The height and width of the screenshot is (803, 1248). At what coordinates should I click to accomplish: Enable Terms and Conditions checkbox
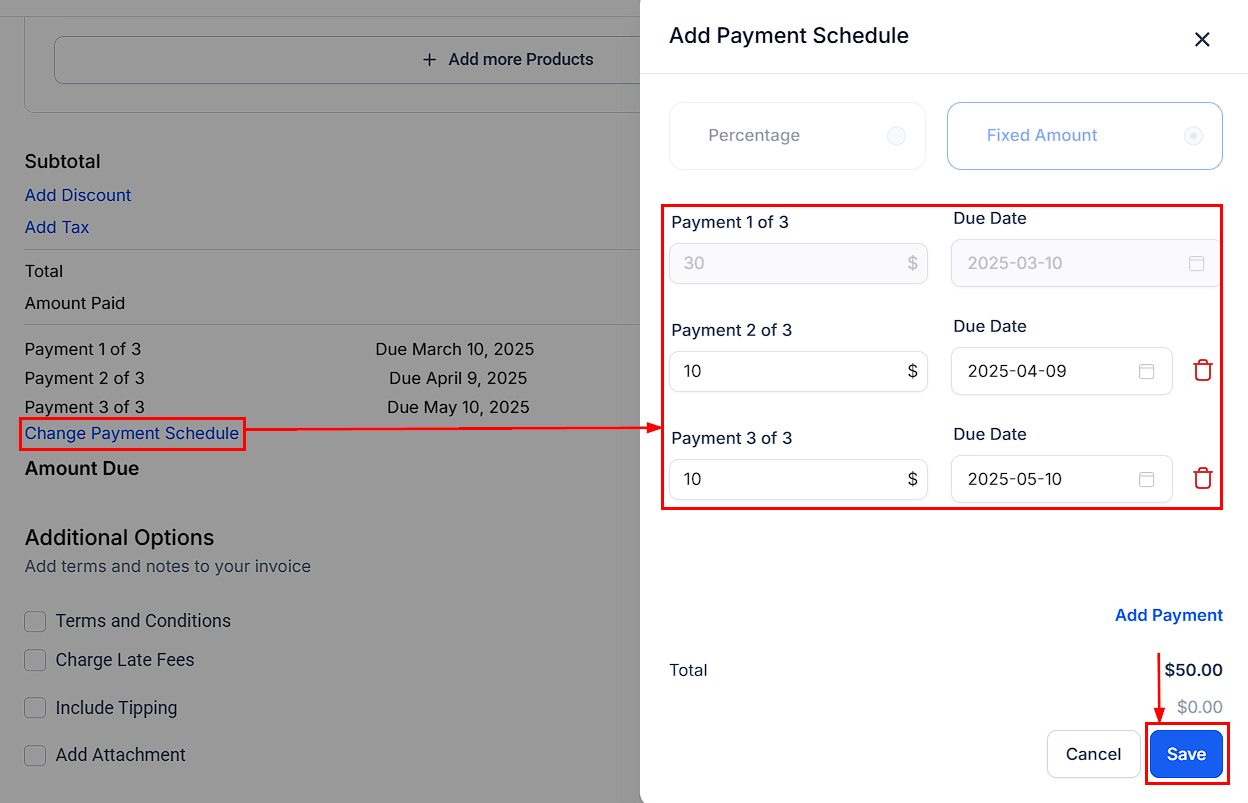pyautogui.click(x=36, y=622)
